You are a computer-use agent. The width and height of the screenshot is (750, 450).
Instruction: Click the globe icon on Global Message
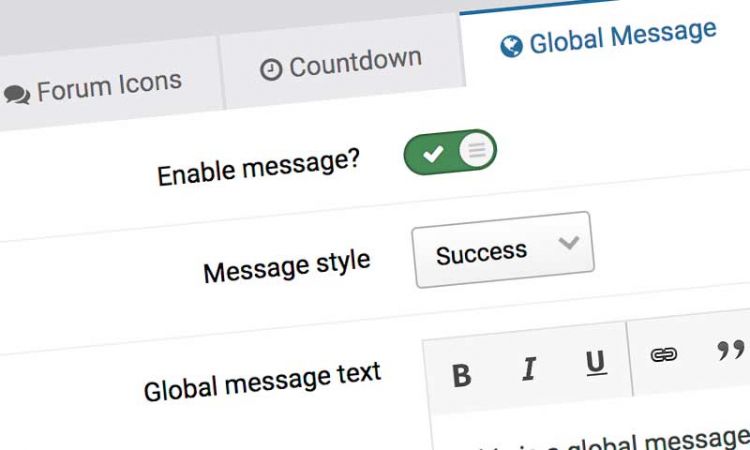point(511,46)
